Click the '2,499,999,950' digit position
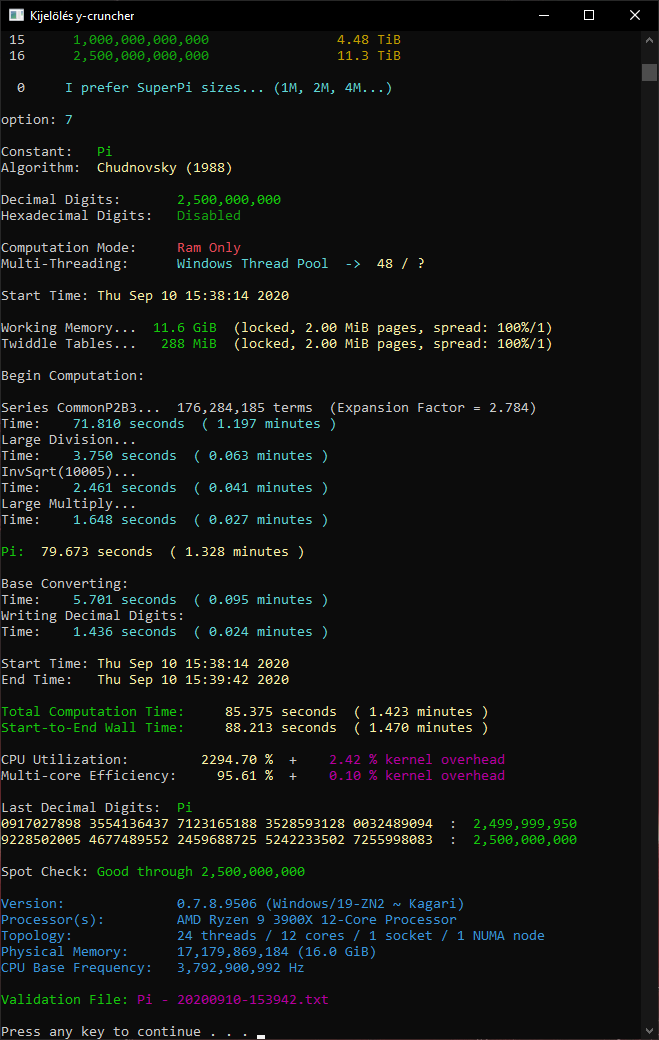The image size is (659, 1040). coord(525,823)
